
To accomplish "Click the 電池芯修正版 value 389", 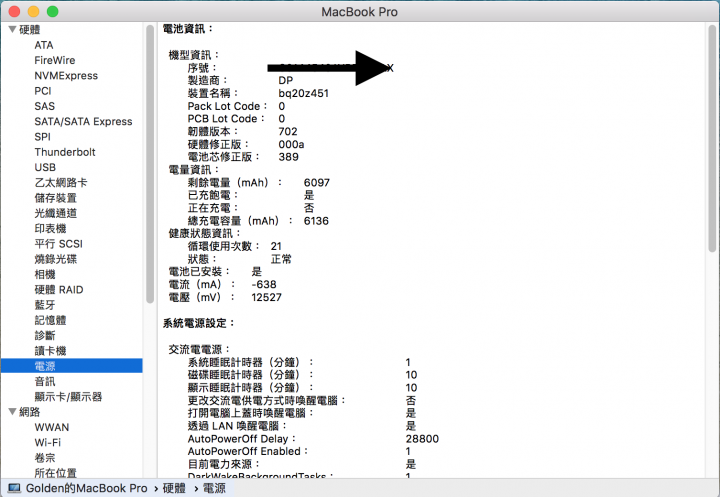I will click(288, 157).
